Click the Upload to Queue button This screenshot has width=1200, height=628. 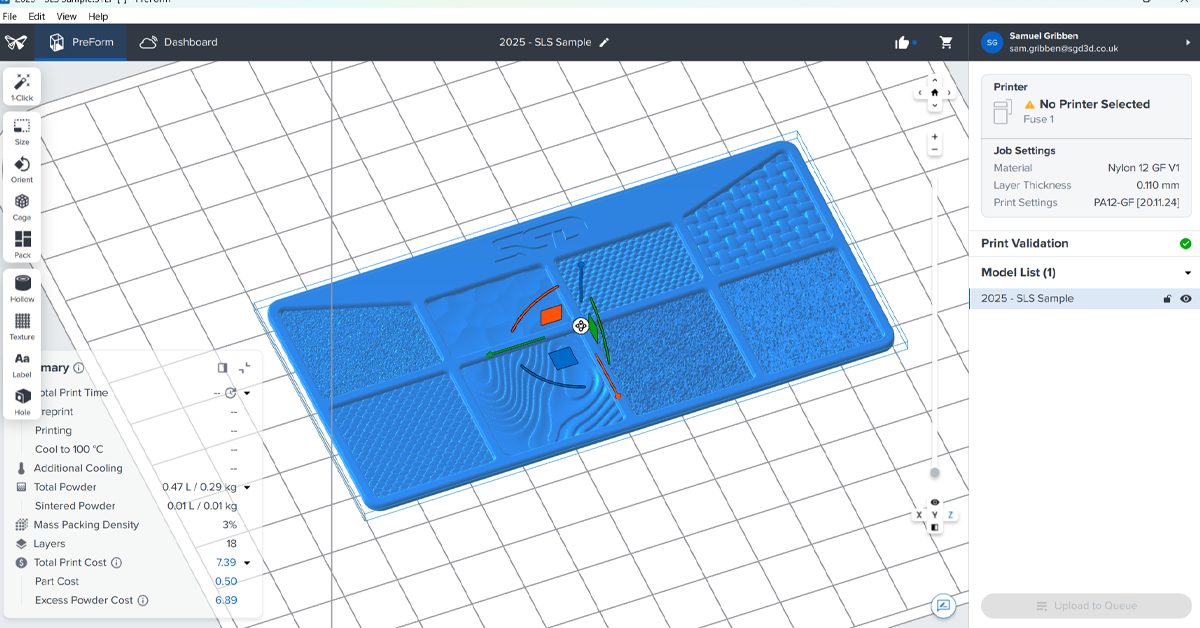1085,606
